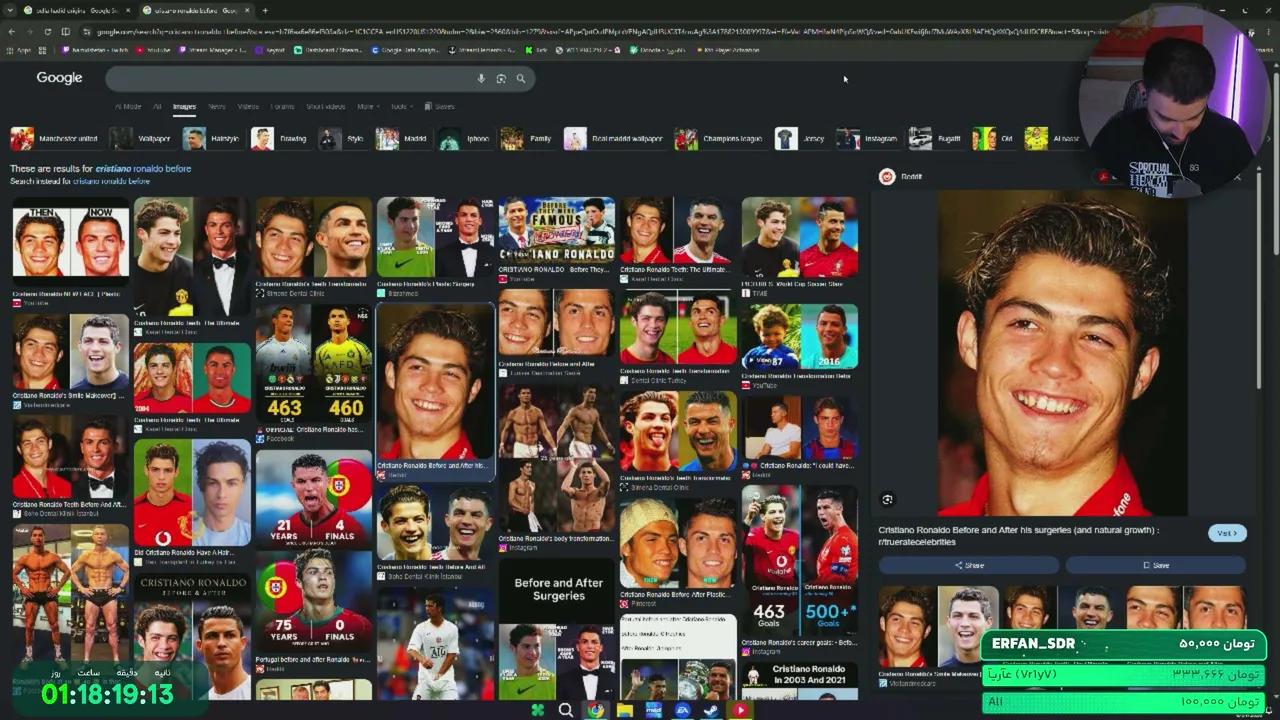The width and height of the screenshot is (1280, 720).
Task: Switch to the All results tab
Action: 157,106
